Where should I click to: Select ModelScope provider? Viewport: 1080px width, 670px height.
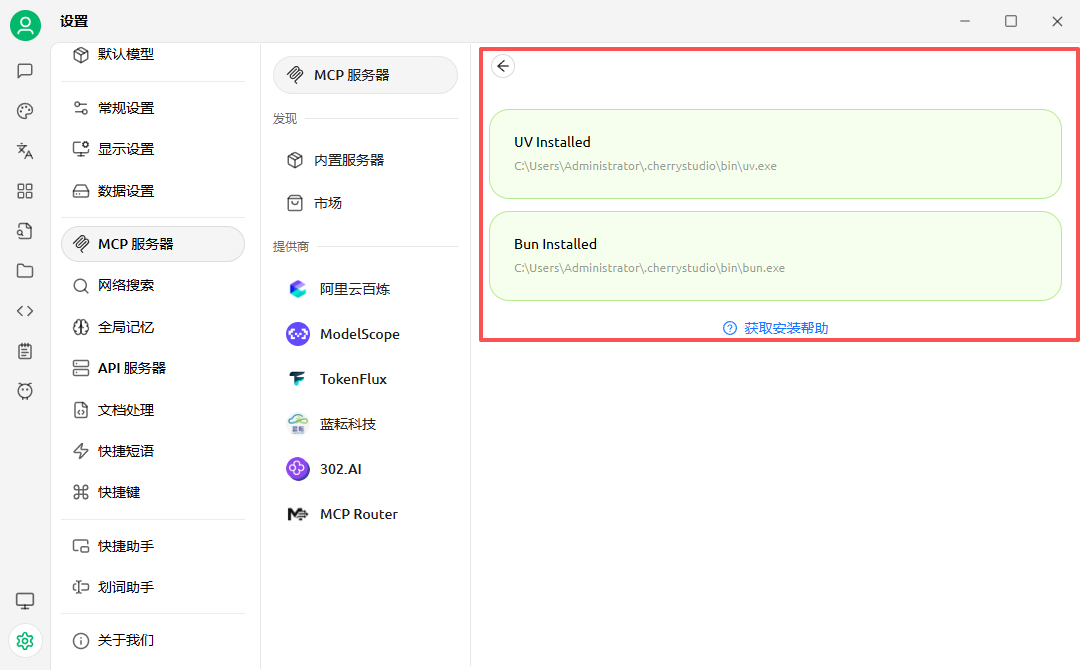pyautogui.click(x=359, y=334)
